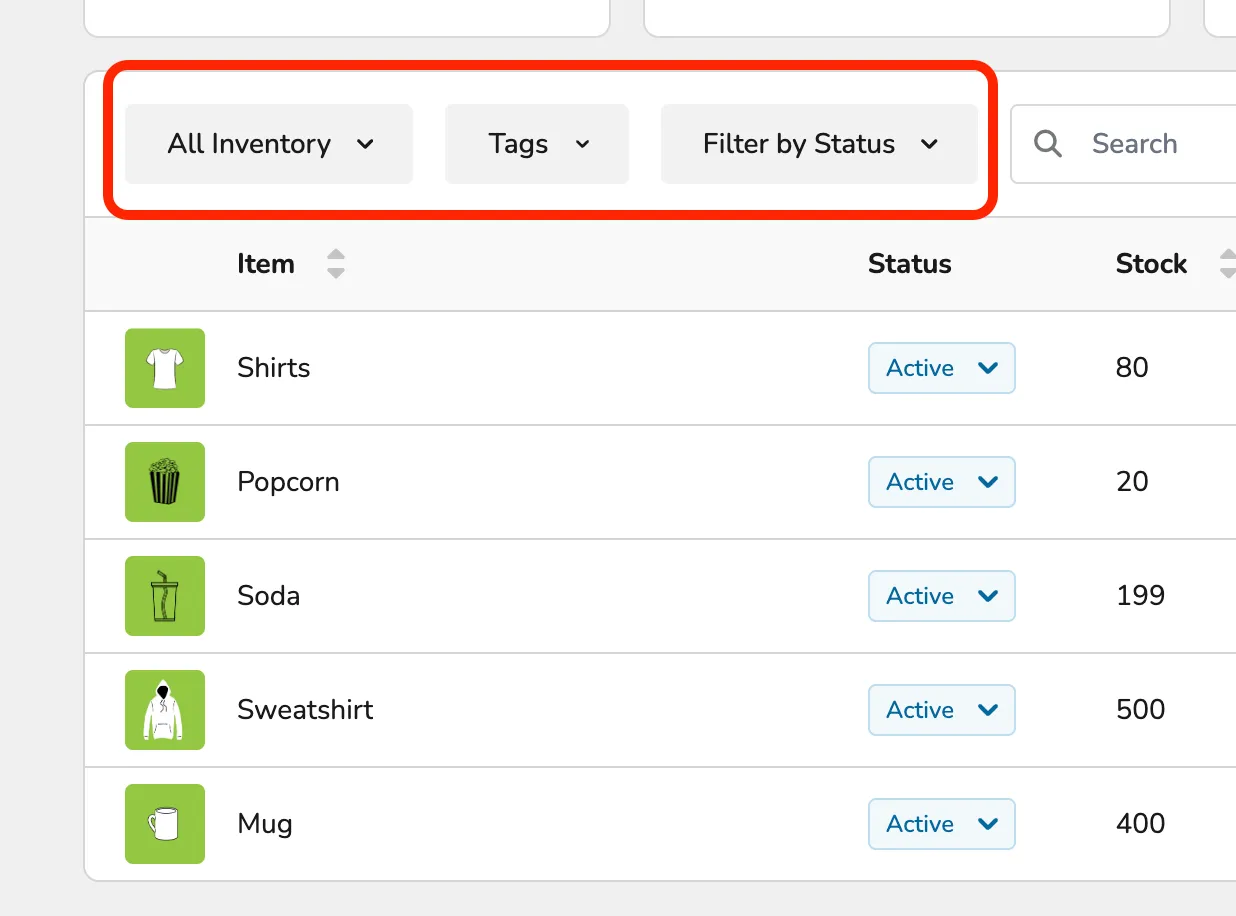Click the stock value 20 for Popcorn
The width and height of the screenshot is (1236, 916).
[1132, 482]
